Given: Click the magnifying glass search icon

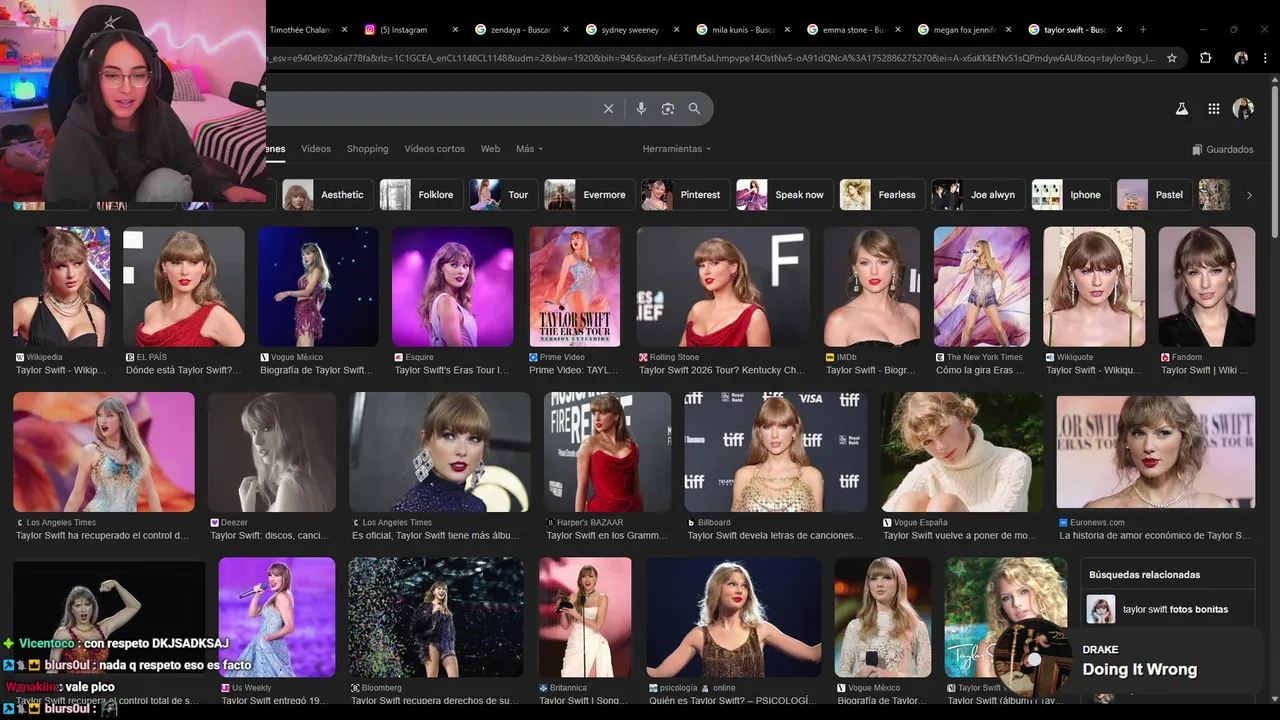Looking at the screenshot, I should click(694, 109).
